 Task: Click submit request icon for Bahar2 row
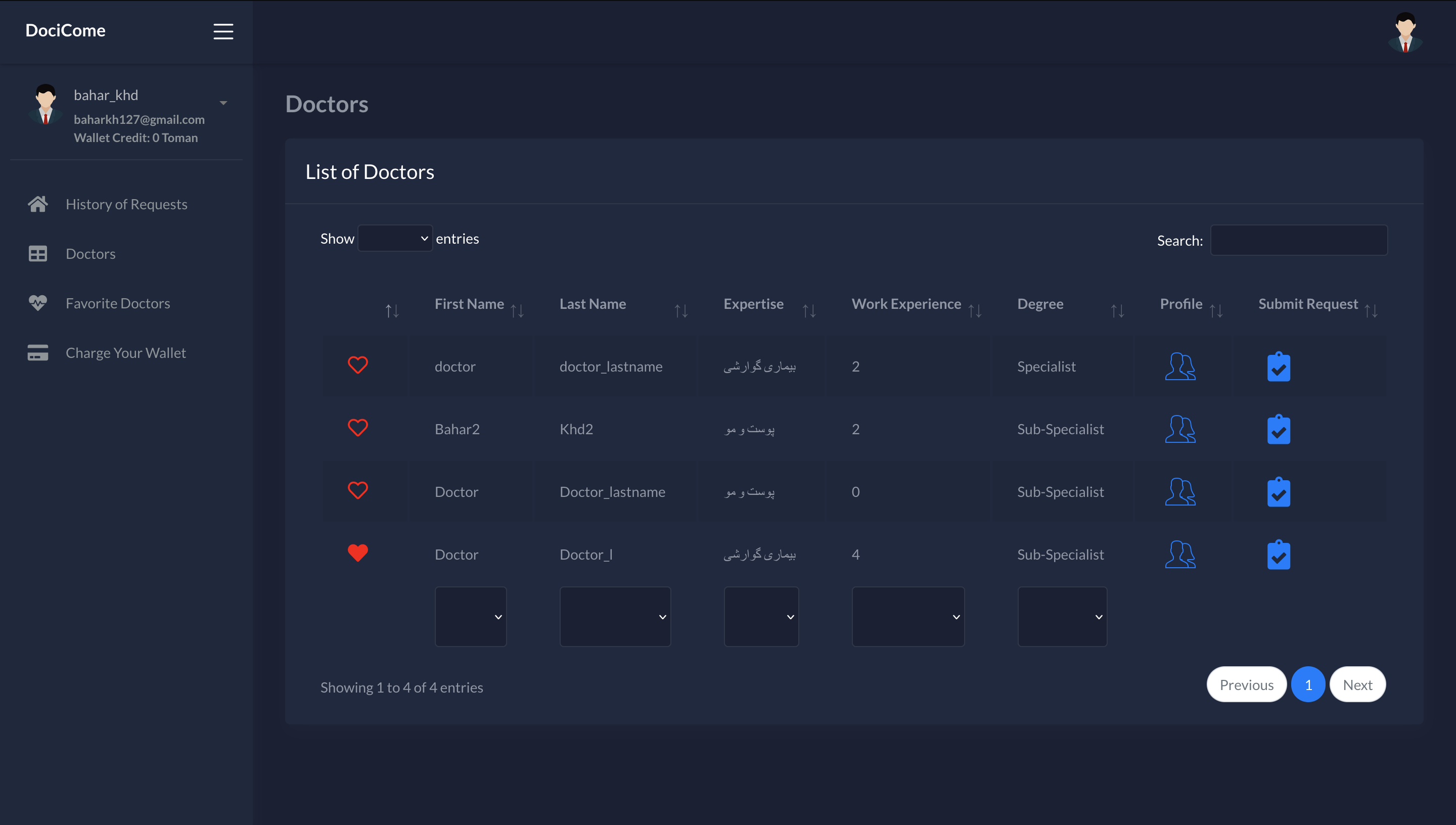click(x=1278, y=430)
